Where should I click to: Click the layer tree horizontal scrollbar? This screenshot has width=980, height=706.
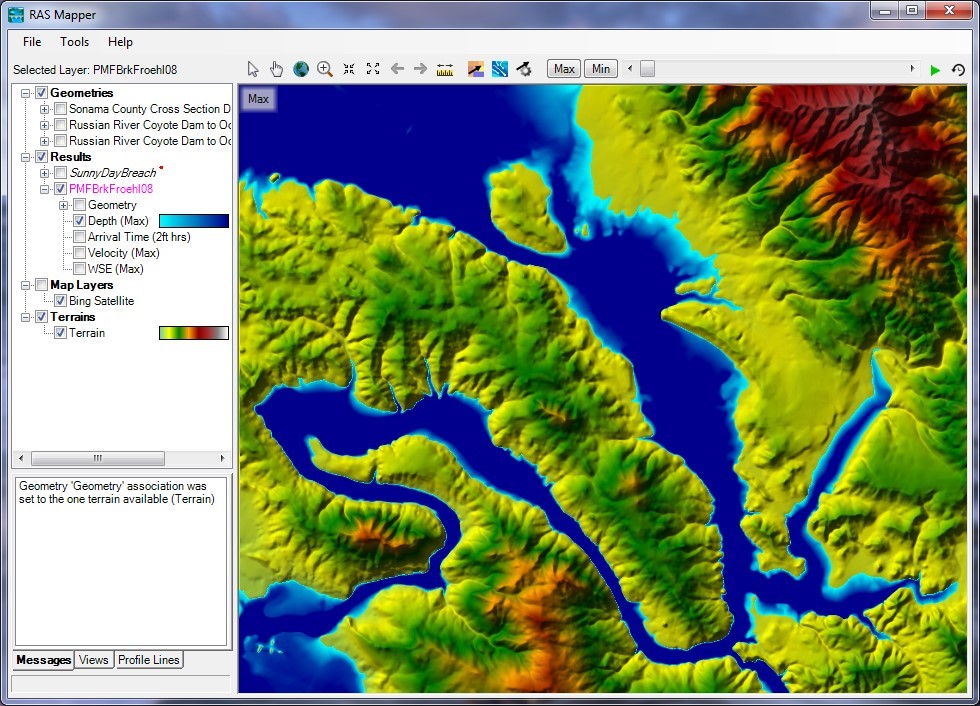pos(97,458)
